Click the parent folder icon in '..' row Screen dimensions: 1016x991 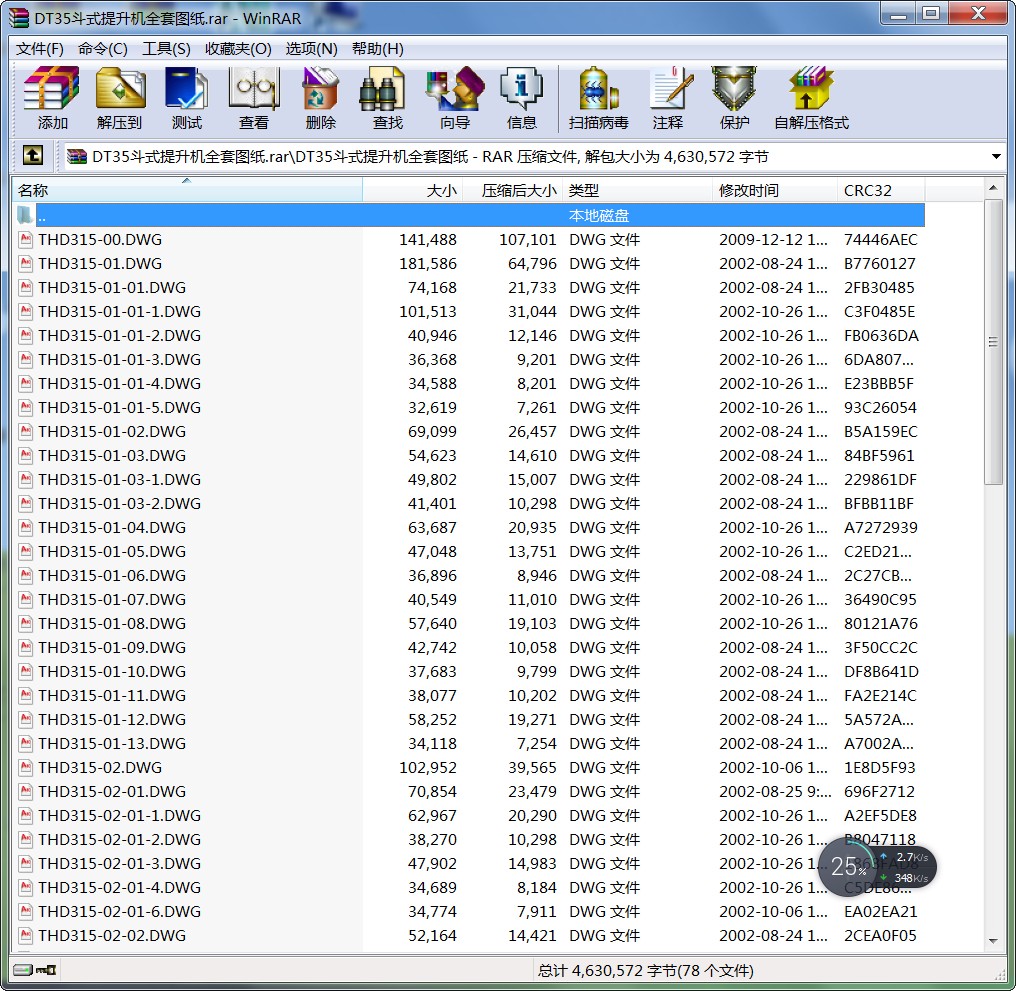[25, 215]
